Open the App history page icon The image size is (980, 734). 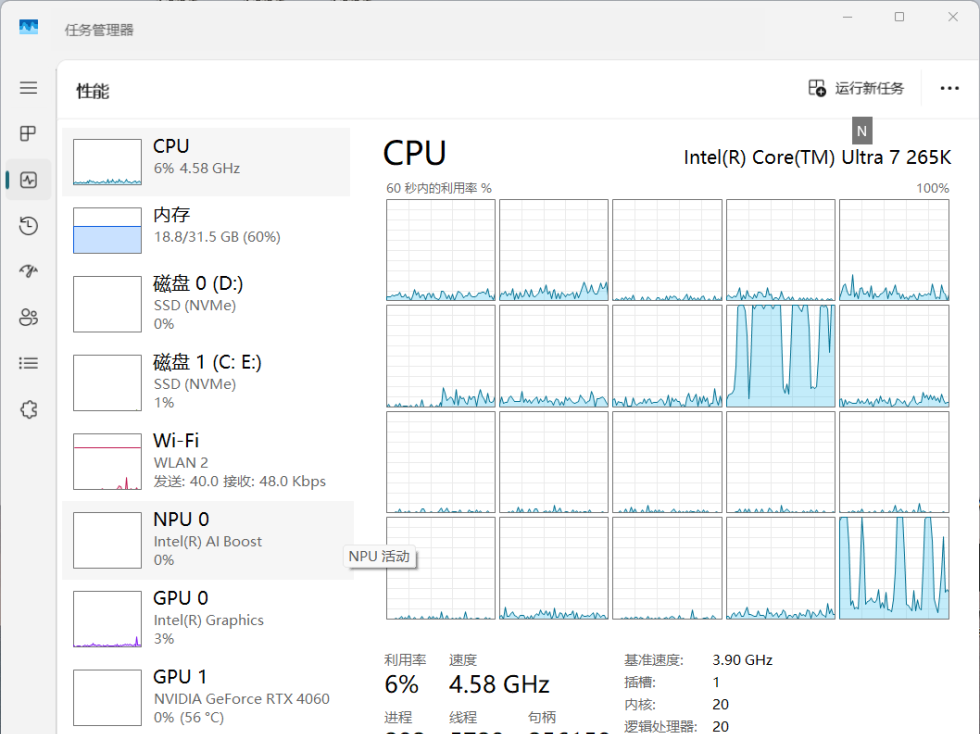point(28,226)
